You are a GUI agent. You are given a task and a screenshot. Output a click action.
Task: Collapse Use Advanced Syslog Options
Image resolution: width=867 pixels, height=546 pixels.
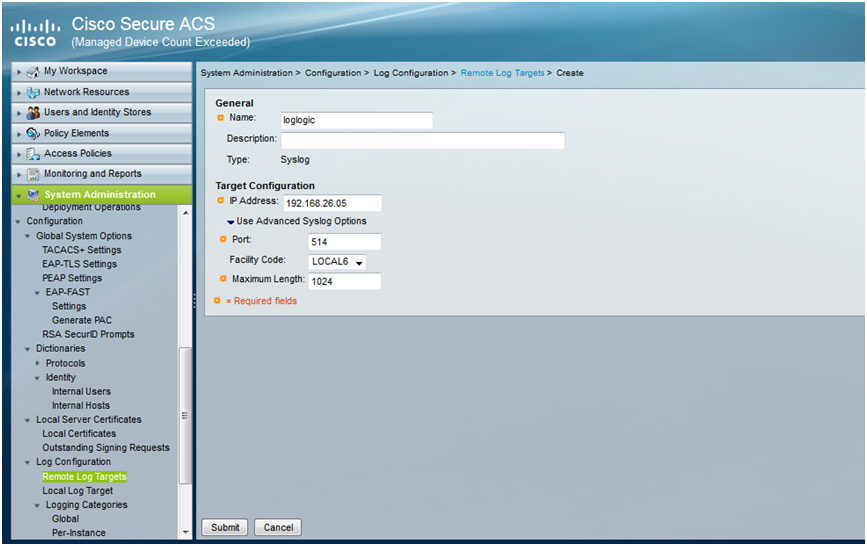click(x=231, y=222)
